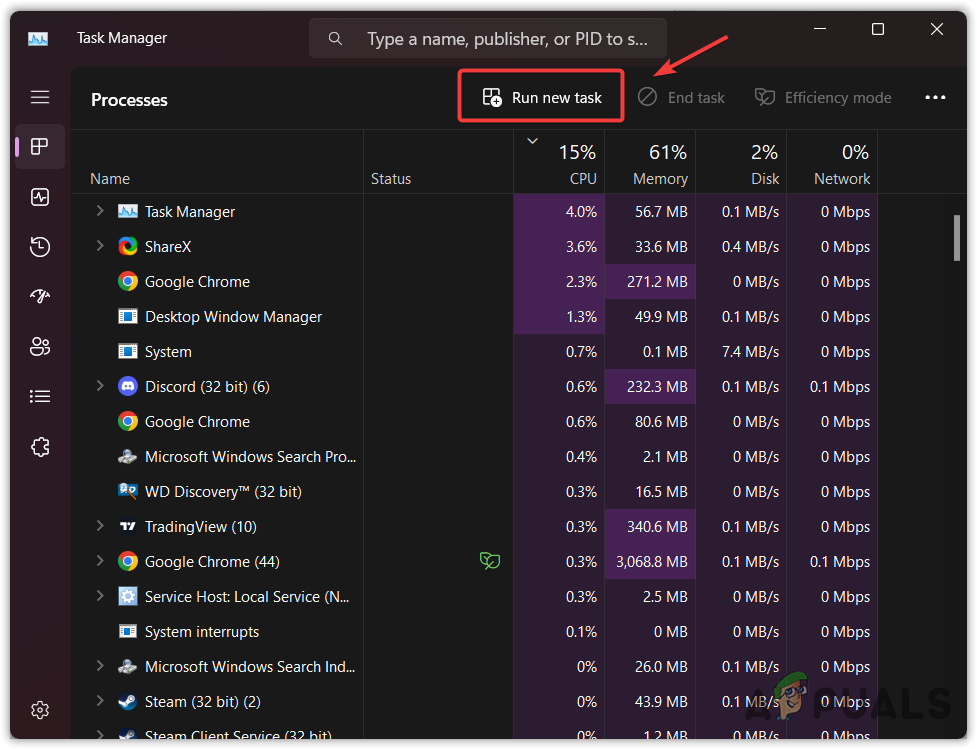977x749 pixels.
Task: Click the 16.5 MB memory value
Action: point(661,492)
